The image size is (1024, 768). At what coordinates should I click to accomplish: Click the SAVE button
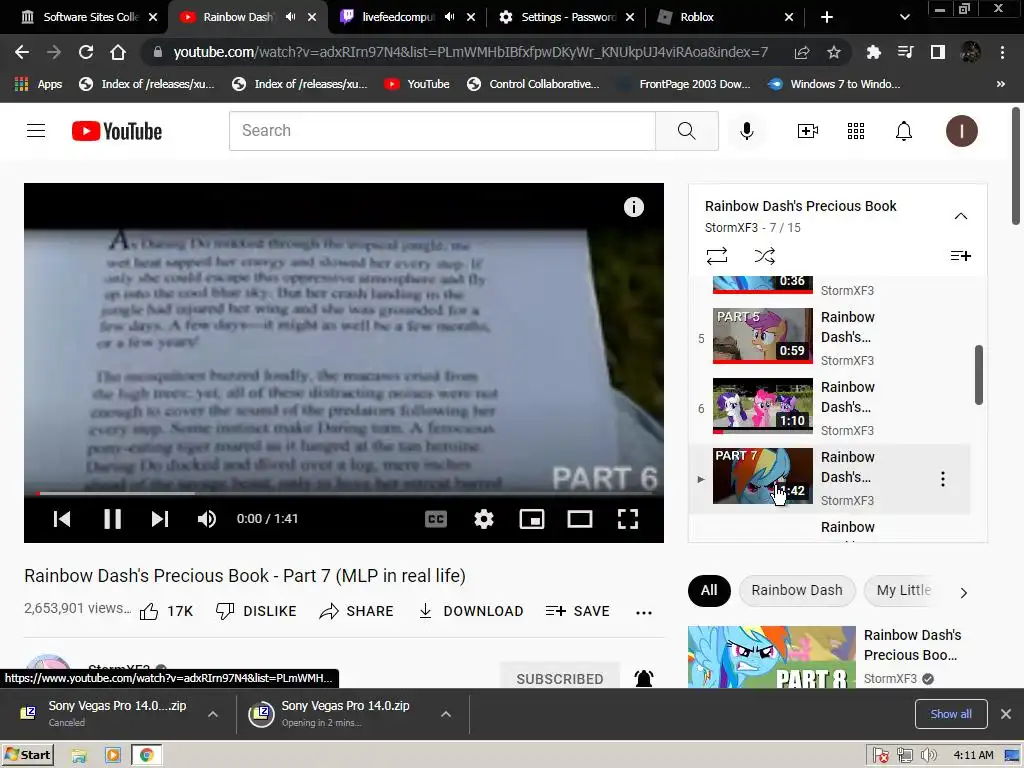pos(578,611)
